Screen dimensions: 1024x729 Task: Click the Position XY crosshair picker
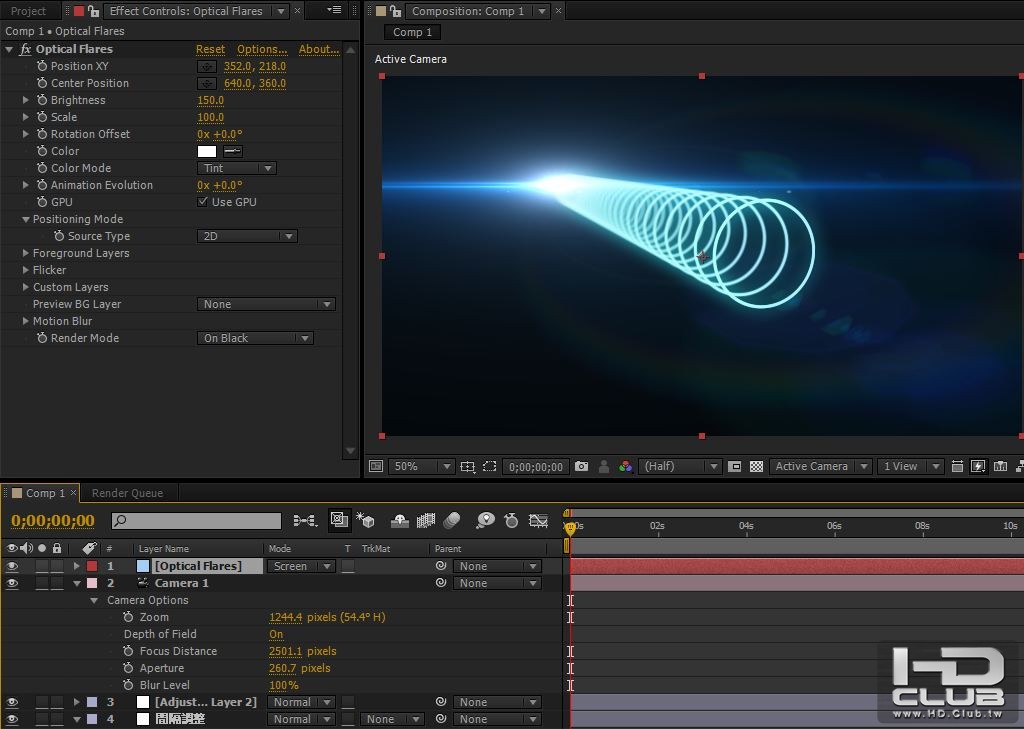207,67
